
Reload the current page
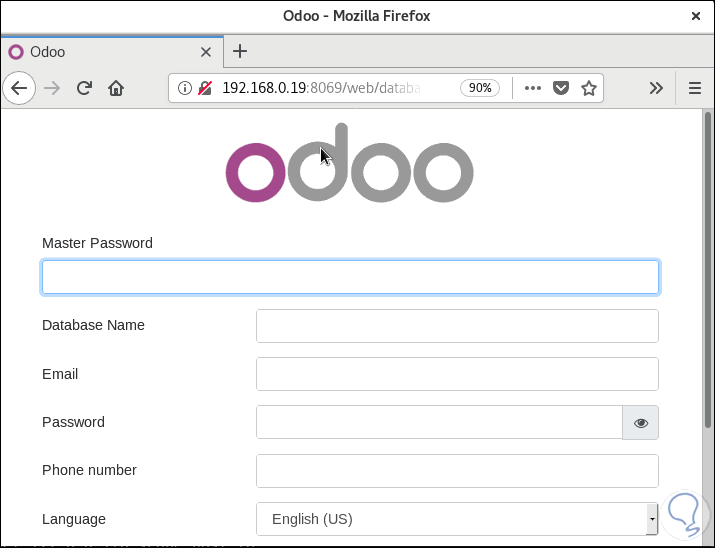(x=84, y=88)
